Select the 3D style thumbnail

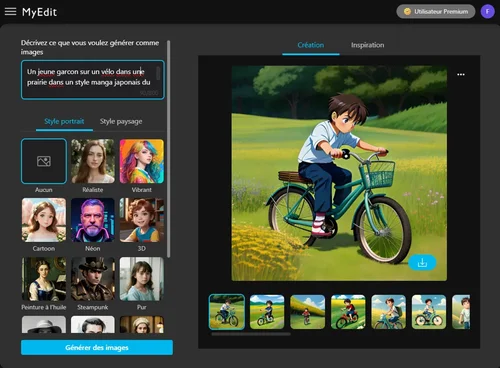[142, 220]
